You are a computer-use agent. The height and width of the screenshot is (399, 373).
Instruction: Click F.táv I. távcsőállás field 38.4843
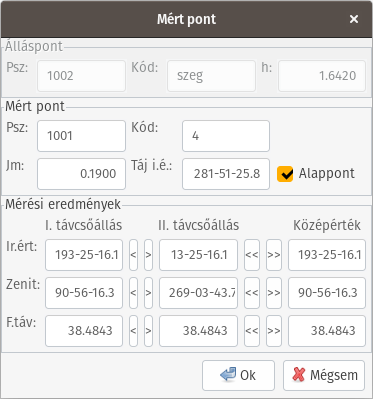pos(84,331)
